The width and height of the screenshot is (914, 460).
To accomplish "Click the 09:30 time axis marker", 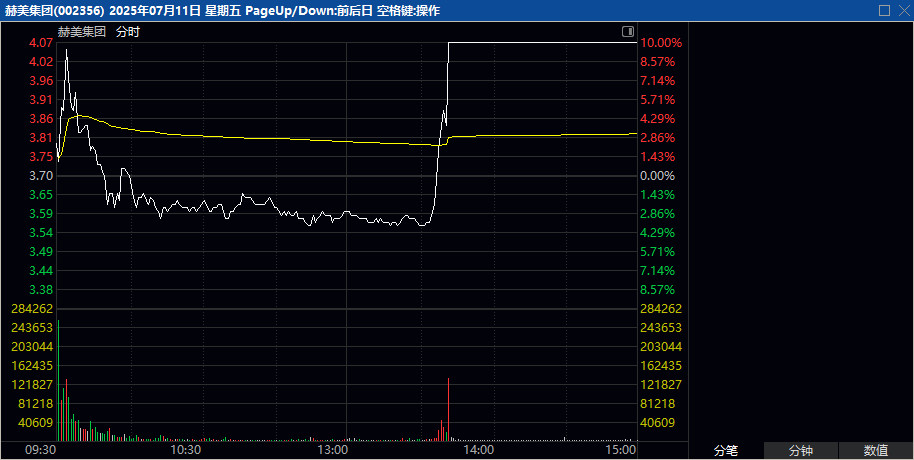I will (x=40, y=451).
